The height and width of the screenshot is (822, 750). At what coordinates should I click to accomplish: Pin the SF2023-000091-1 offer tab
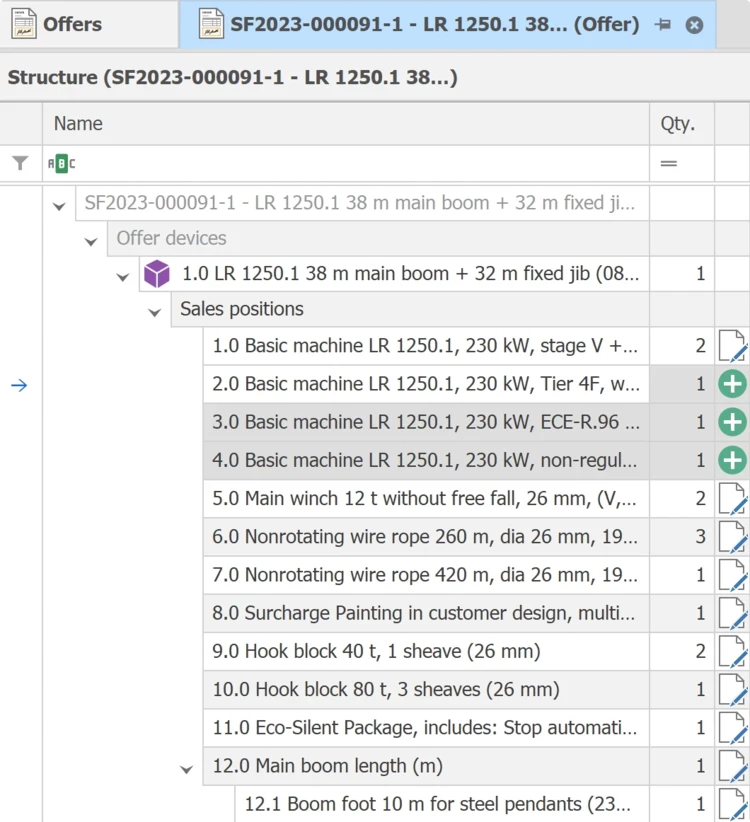tap(663, 25)
